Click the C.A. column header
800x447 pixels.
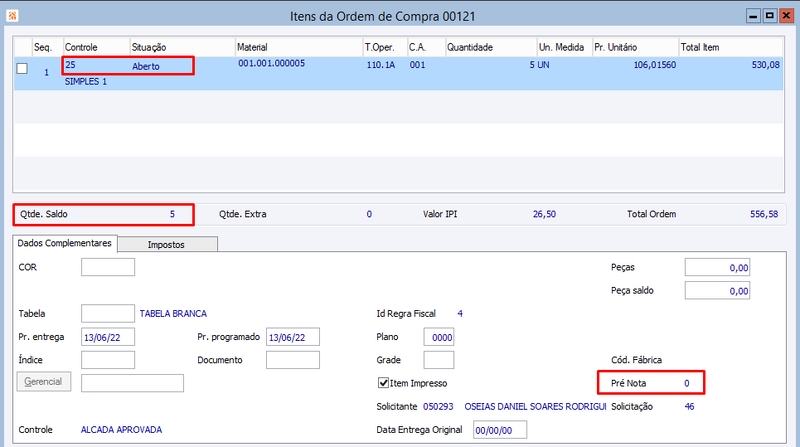426,47
